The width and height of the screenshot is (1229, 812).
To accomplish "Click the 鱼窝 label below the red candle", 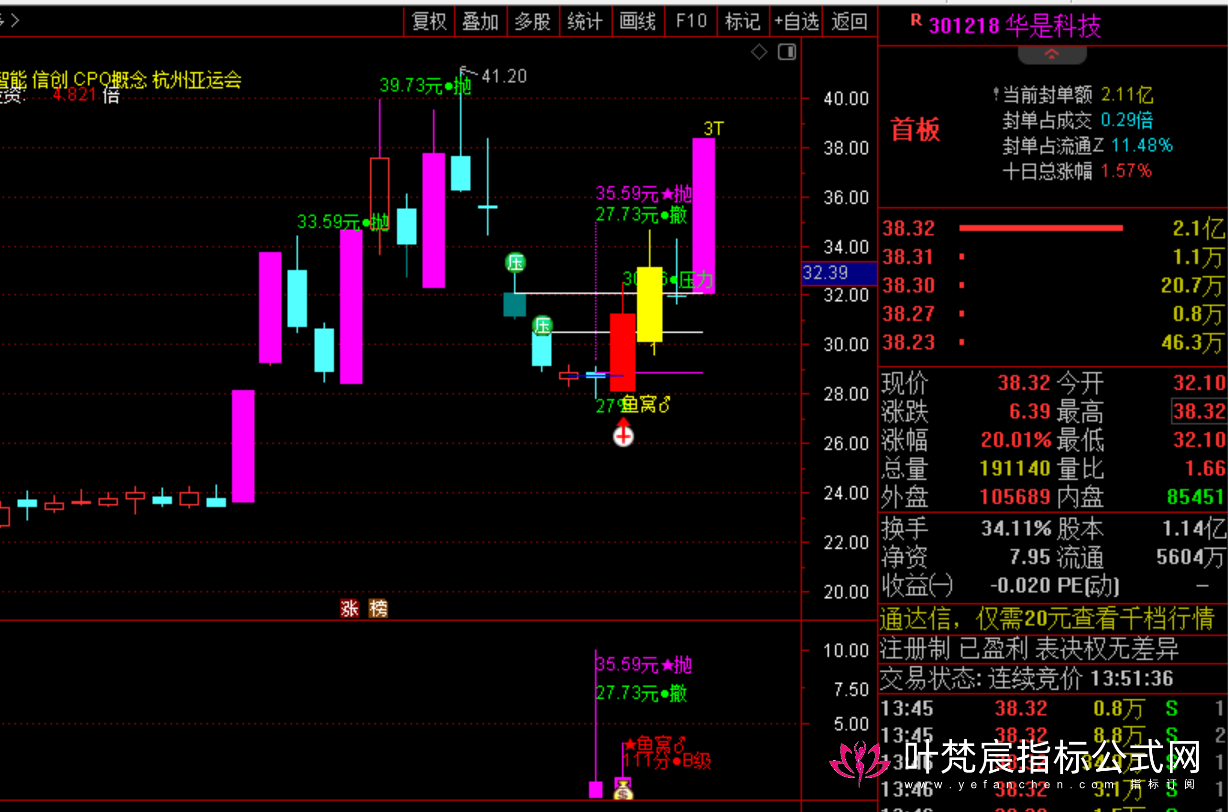I will (x=645, y=404).
